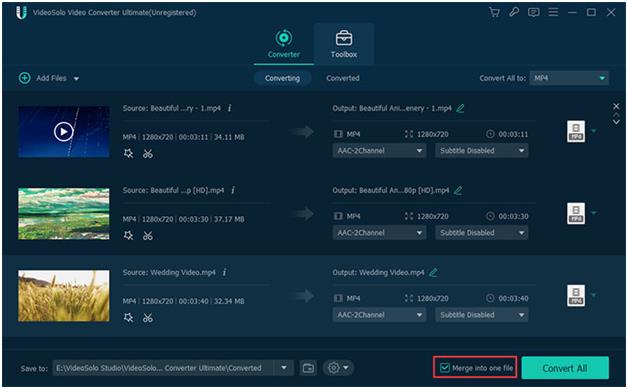Open the Convert All to MP4 dropdown

point(569,78)
